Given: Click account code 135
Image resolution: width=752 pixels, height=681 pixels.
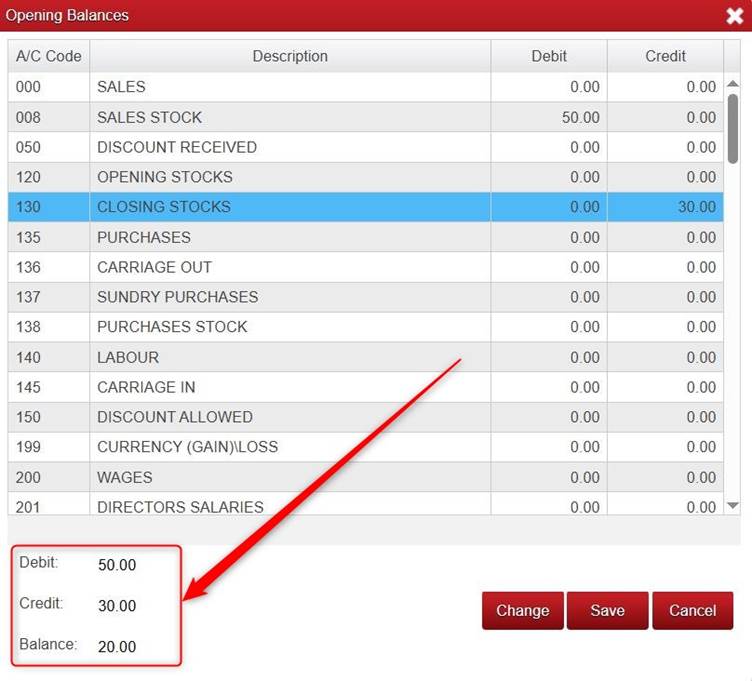Looking at the screenshot, I should tap(28, 237).
